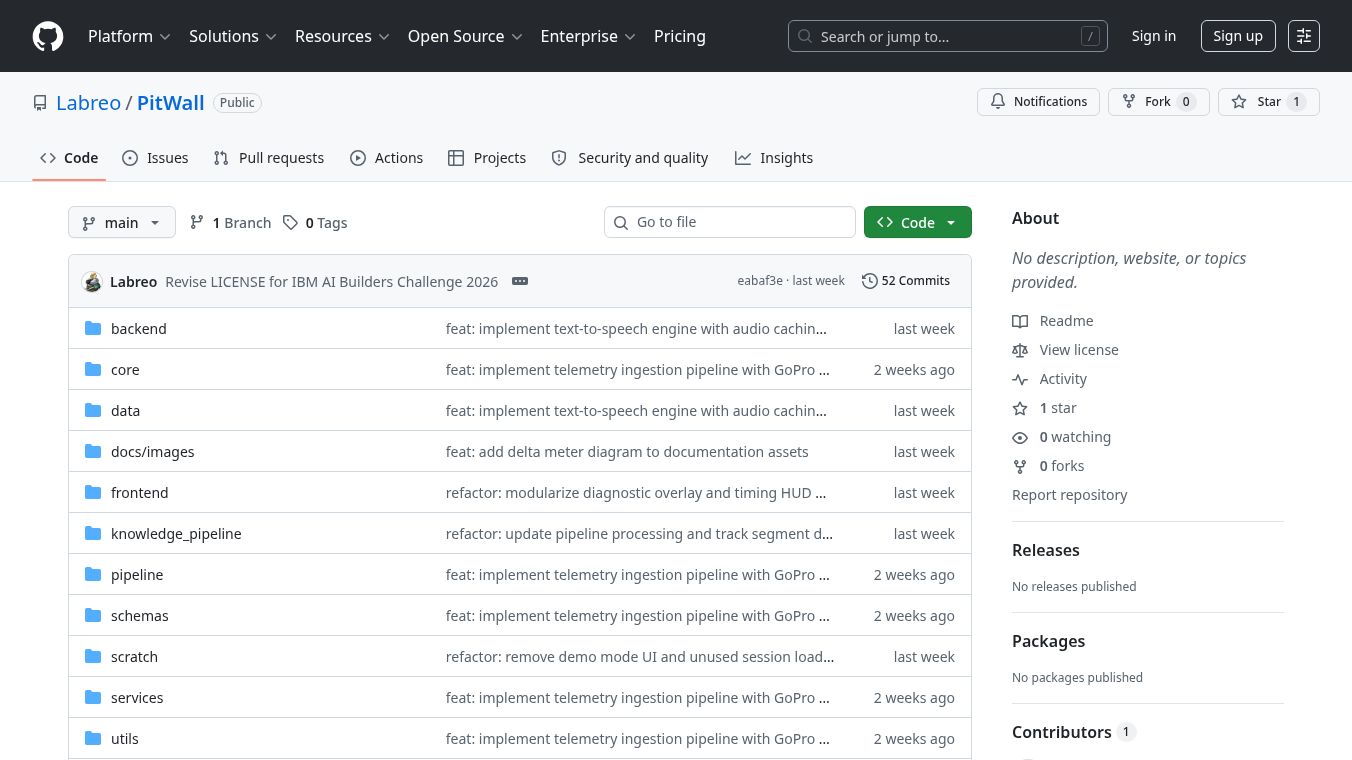Open the knowledge_pipeline folder
1352x760 pixels.
[176, 534]
